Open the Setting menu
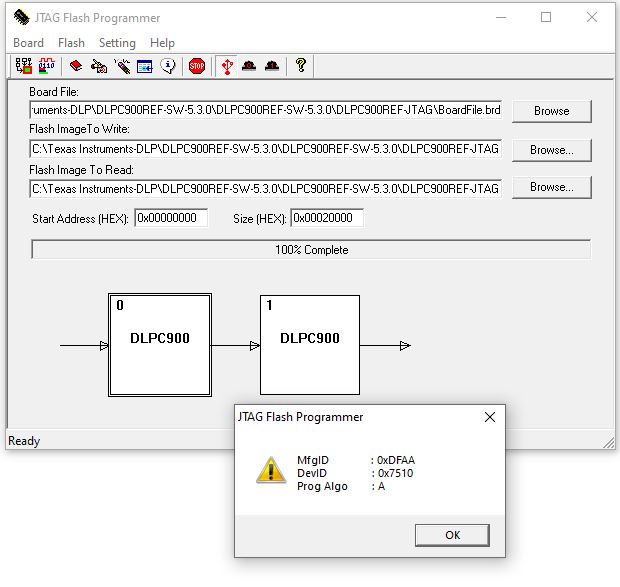Screen dimensions: 620x587 click(117, 43)
